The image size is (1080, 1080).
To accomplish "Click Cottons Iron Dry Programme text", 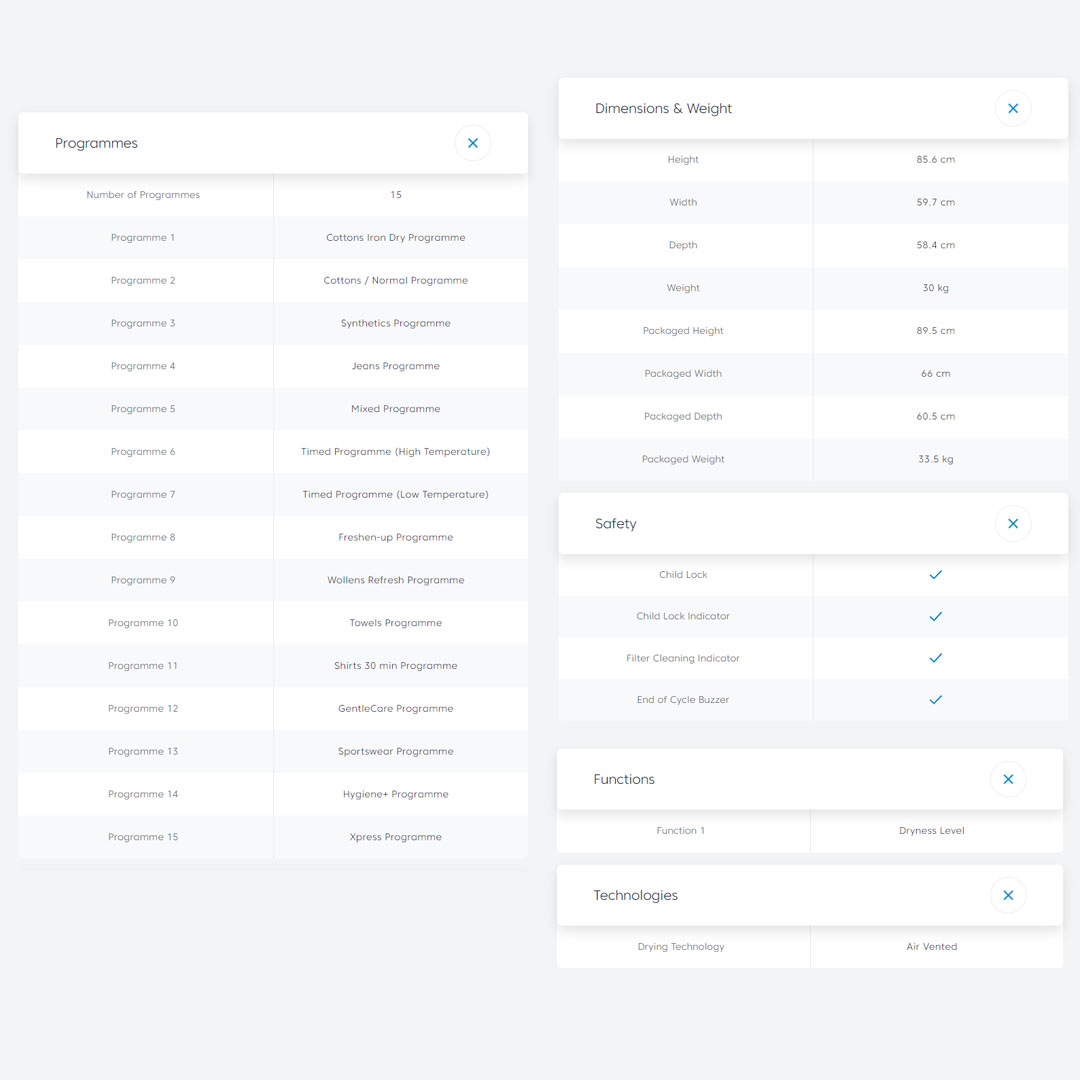I will point(396,238).
